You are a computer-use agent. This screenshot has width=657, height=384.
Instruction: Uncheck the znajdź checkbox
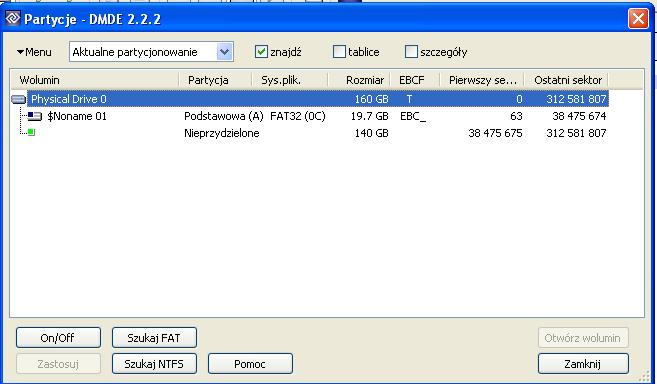[261, 52]
